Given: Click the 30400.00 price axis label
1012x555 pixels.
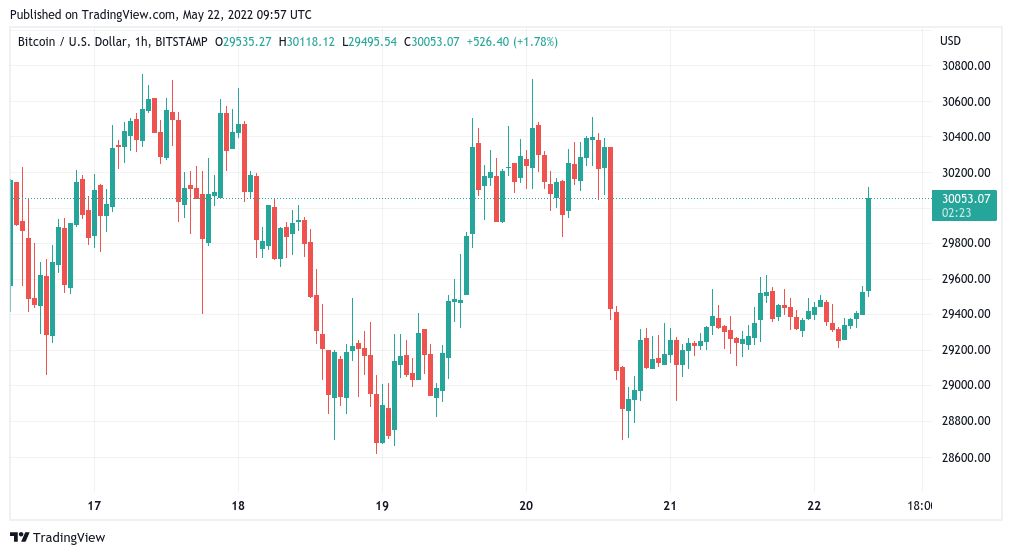Looking at the screenshot, I should [965, 137].
